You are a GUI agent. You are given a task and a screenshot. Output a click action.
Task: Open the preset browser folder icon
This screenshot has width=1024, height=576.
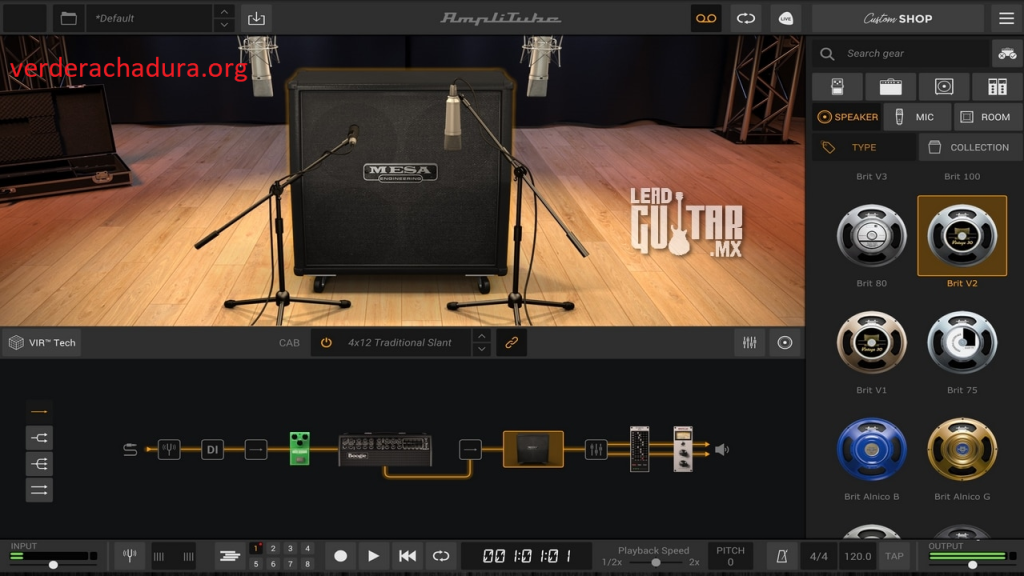[69, 18]
